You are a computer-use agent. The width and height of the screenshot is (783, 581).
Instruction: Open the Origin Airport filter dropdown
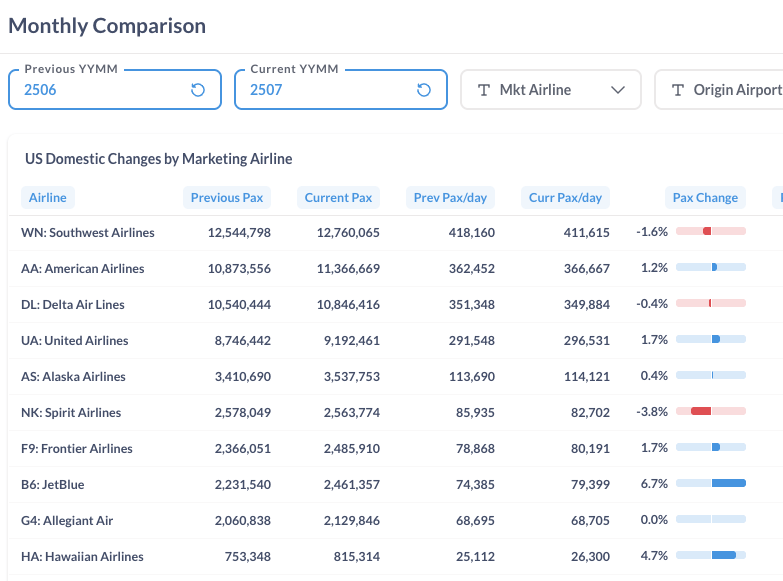coord(719,90)
